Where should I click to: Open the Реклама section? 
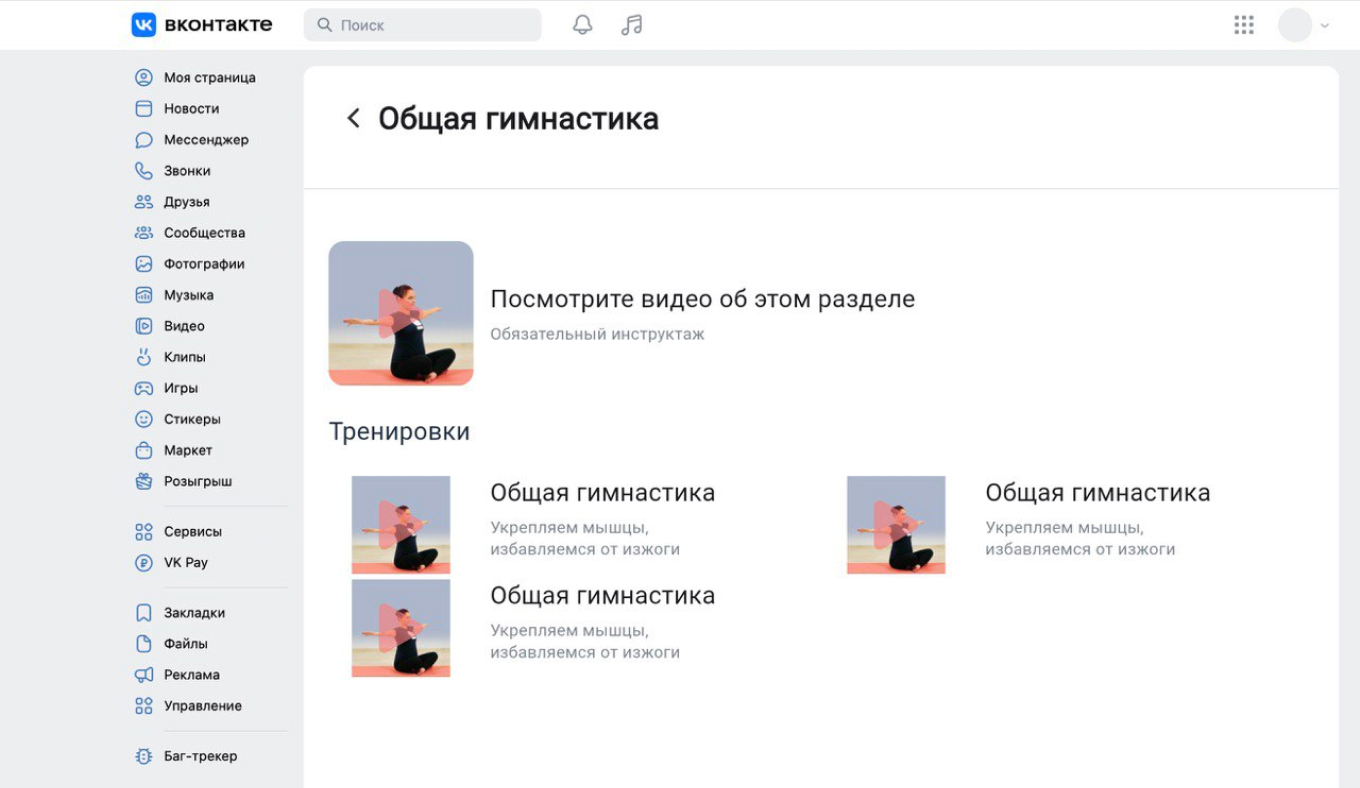pos(143,674)
